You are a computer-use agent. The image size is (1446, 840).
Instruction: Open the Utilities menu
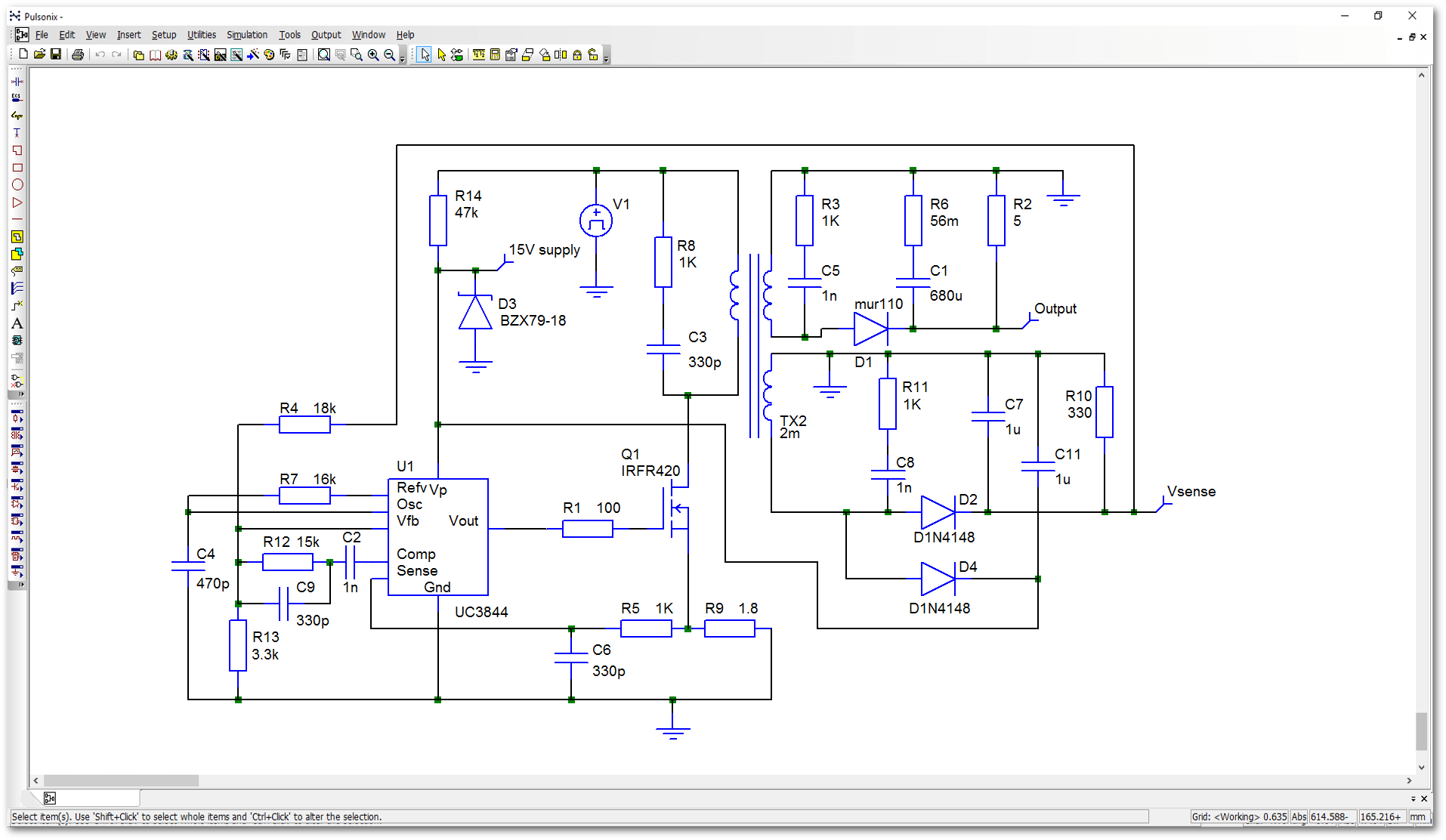point(201,35)
